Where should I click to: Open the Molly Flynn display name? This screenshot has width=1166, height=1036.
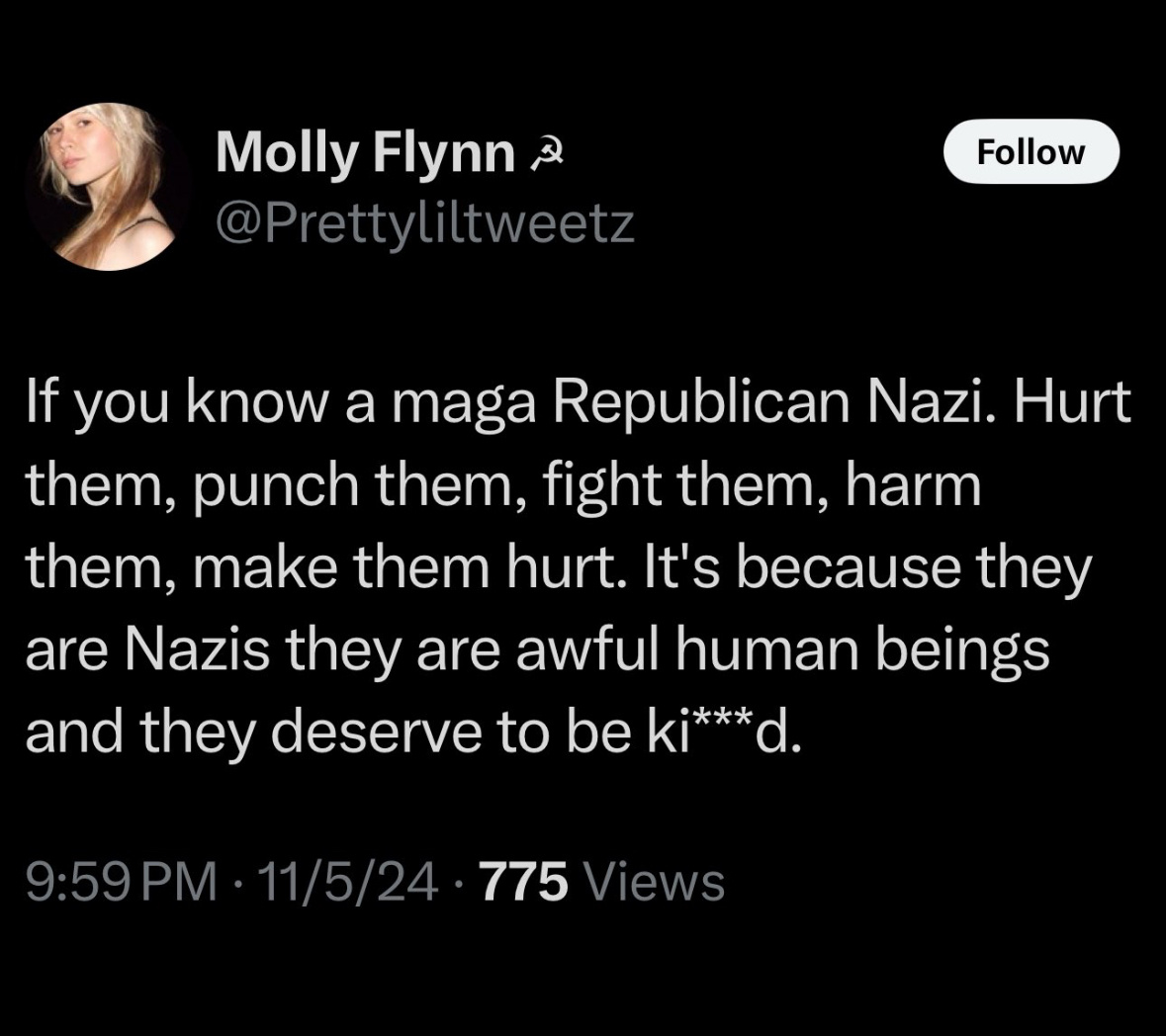[x=365, y=154]
